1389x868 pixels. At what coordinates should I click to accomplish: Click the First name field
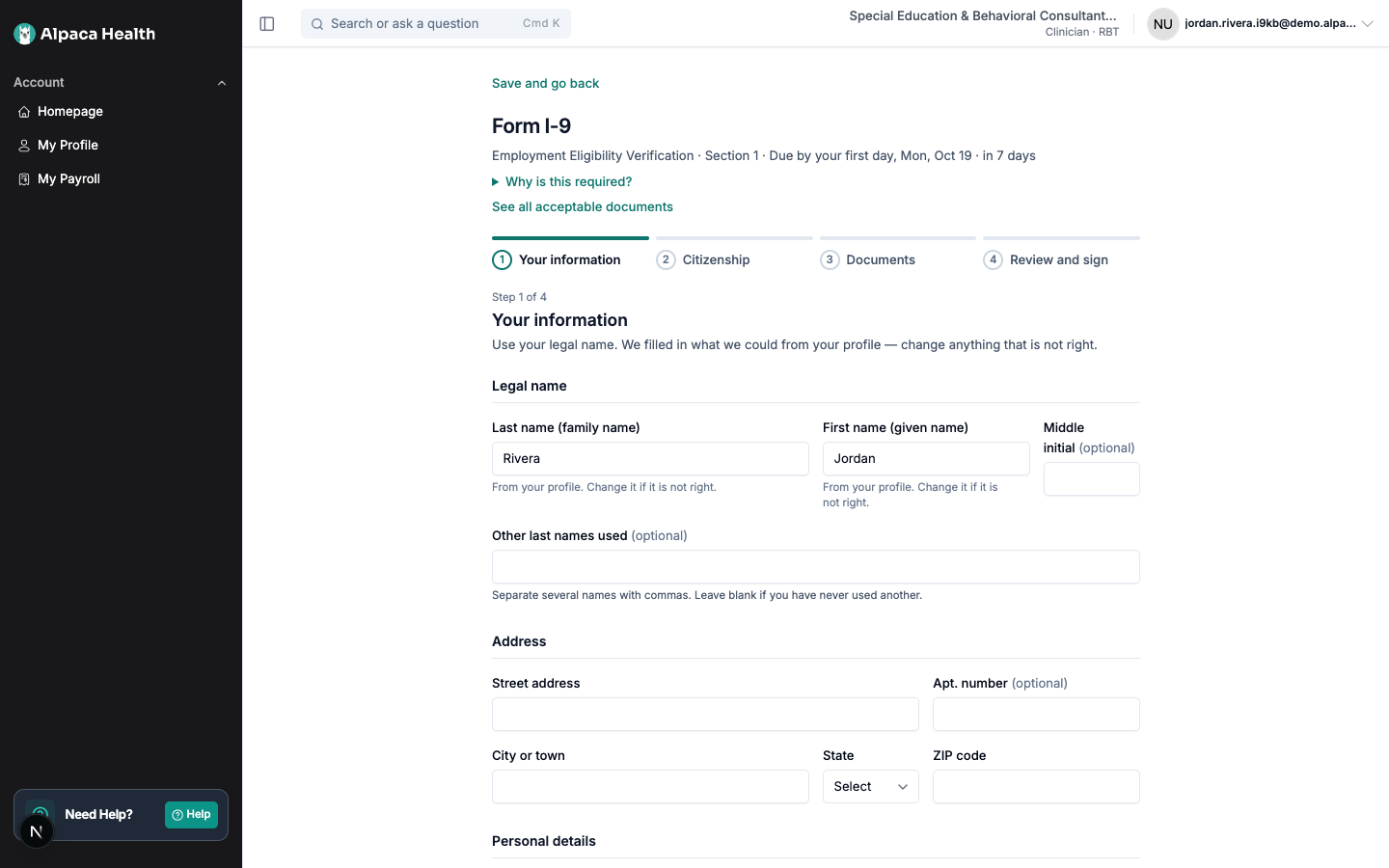pos(926,459)
